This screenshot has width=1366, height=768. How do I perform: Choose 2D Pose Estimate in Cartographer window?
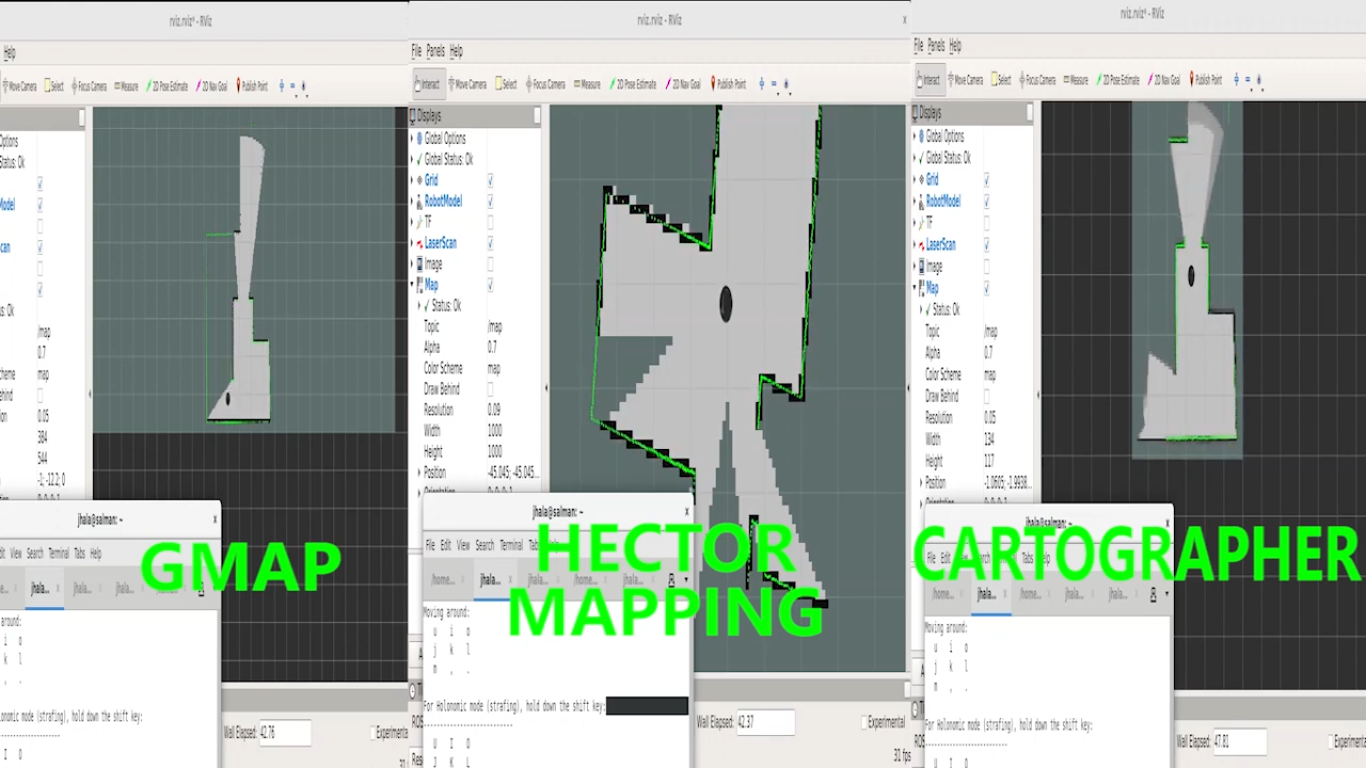1118,80
